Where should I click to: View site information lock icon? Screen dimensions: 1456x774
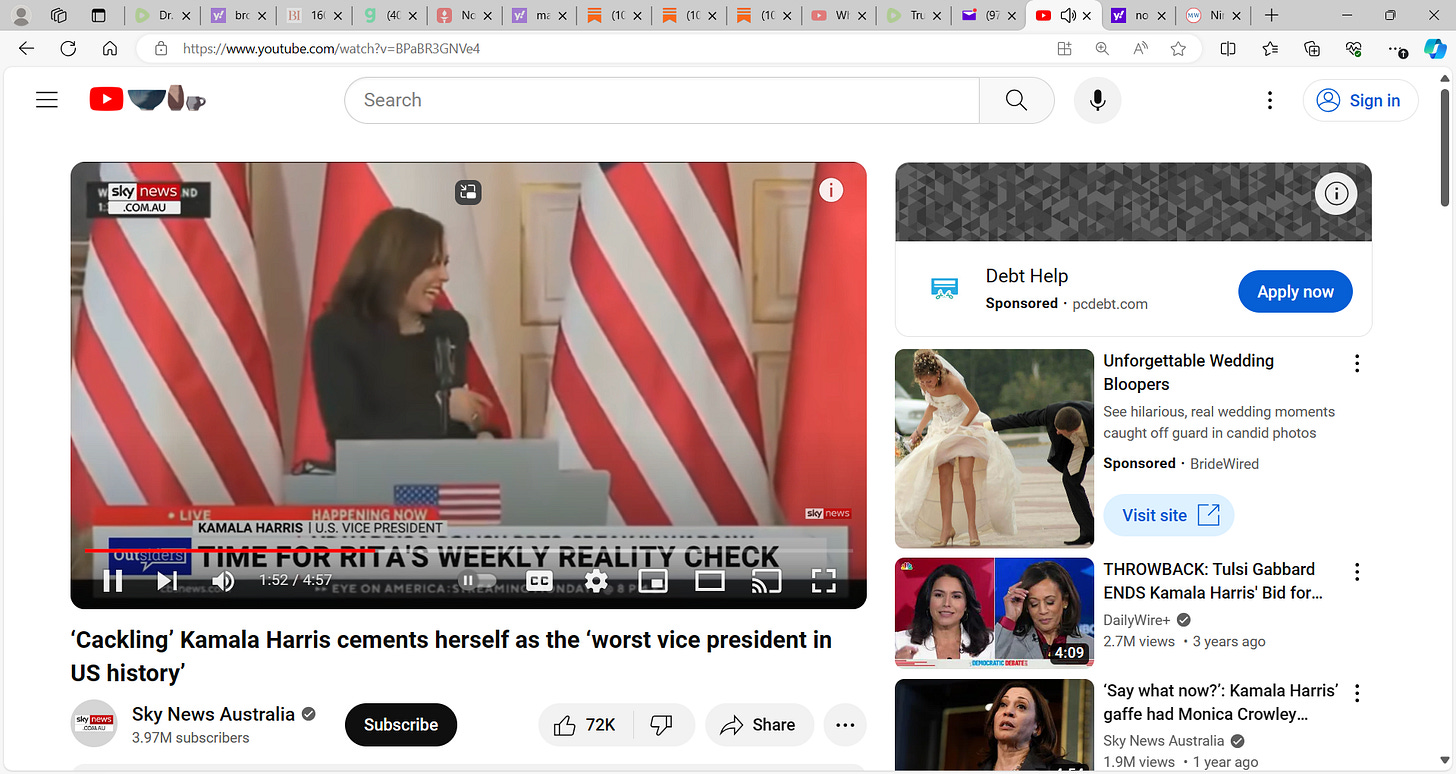click(x=160, y=48)
